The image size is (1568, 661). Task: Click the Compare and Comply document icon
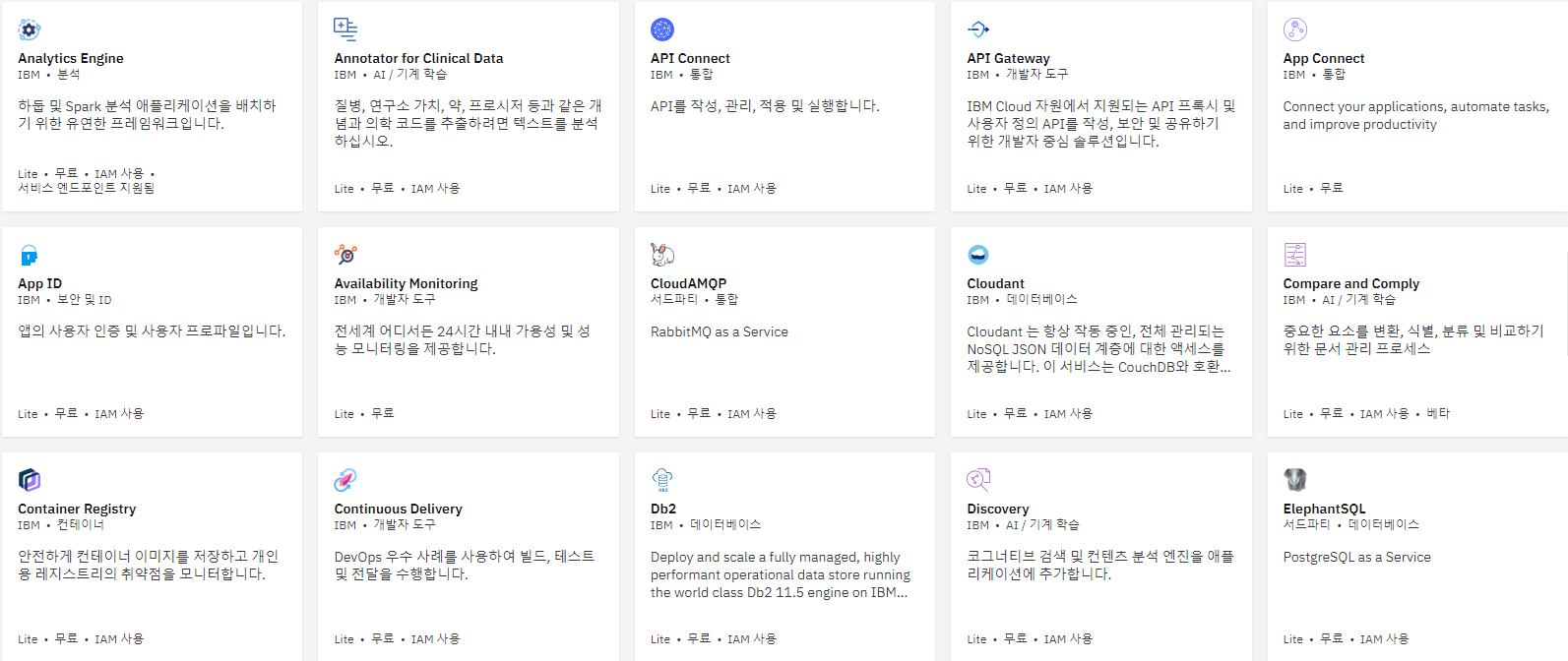[1295, 255]
